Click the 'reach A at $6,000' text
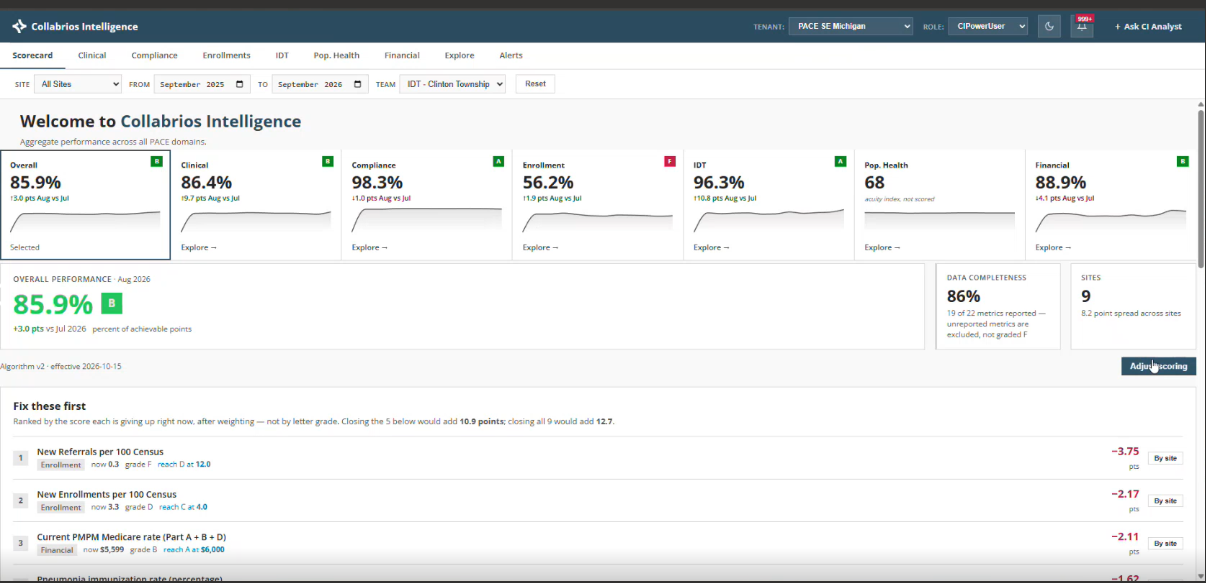 194,549
